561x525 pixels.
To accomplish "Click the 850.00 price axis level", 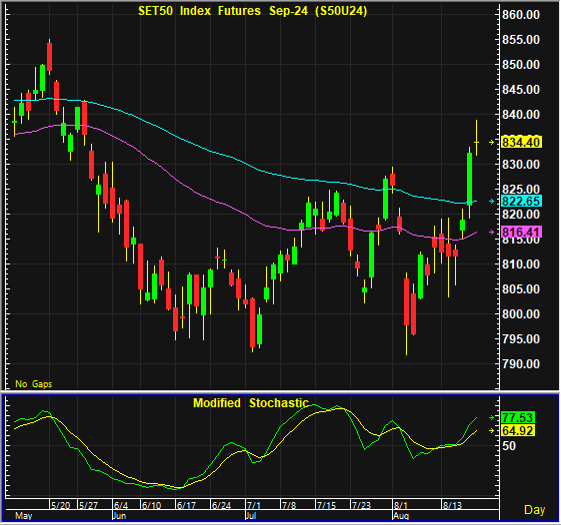I will (x=521, y=65).
